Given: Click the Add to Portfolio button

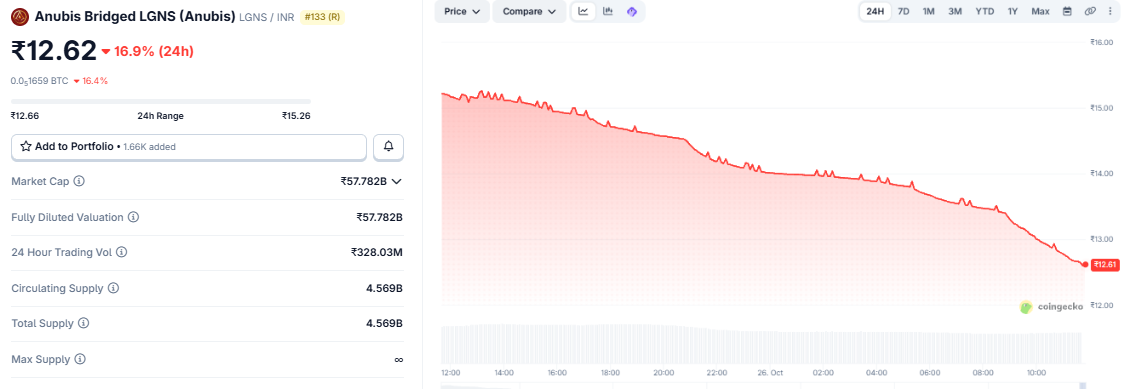Looking at the screenshot, I should 189,146.
